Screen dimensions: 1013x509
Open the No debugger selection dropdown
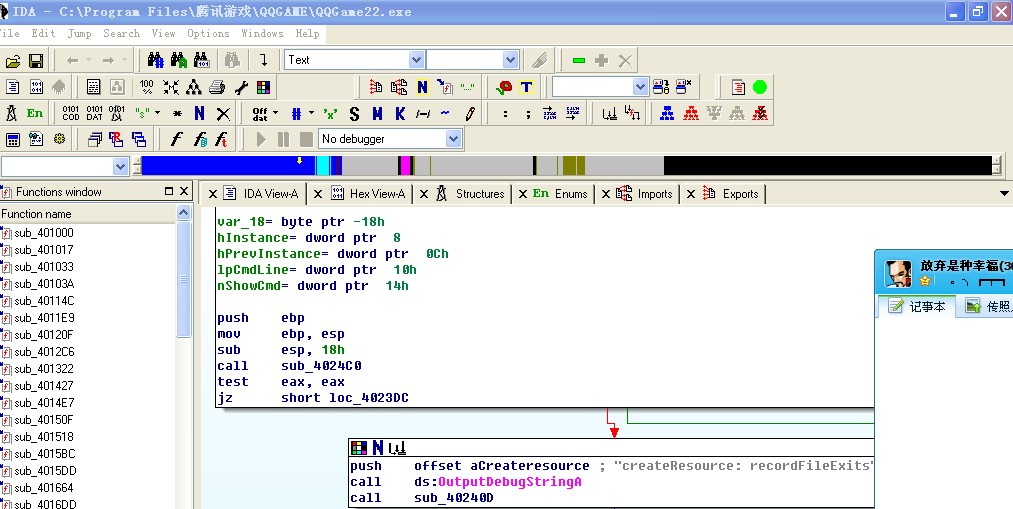point(454,138)
